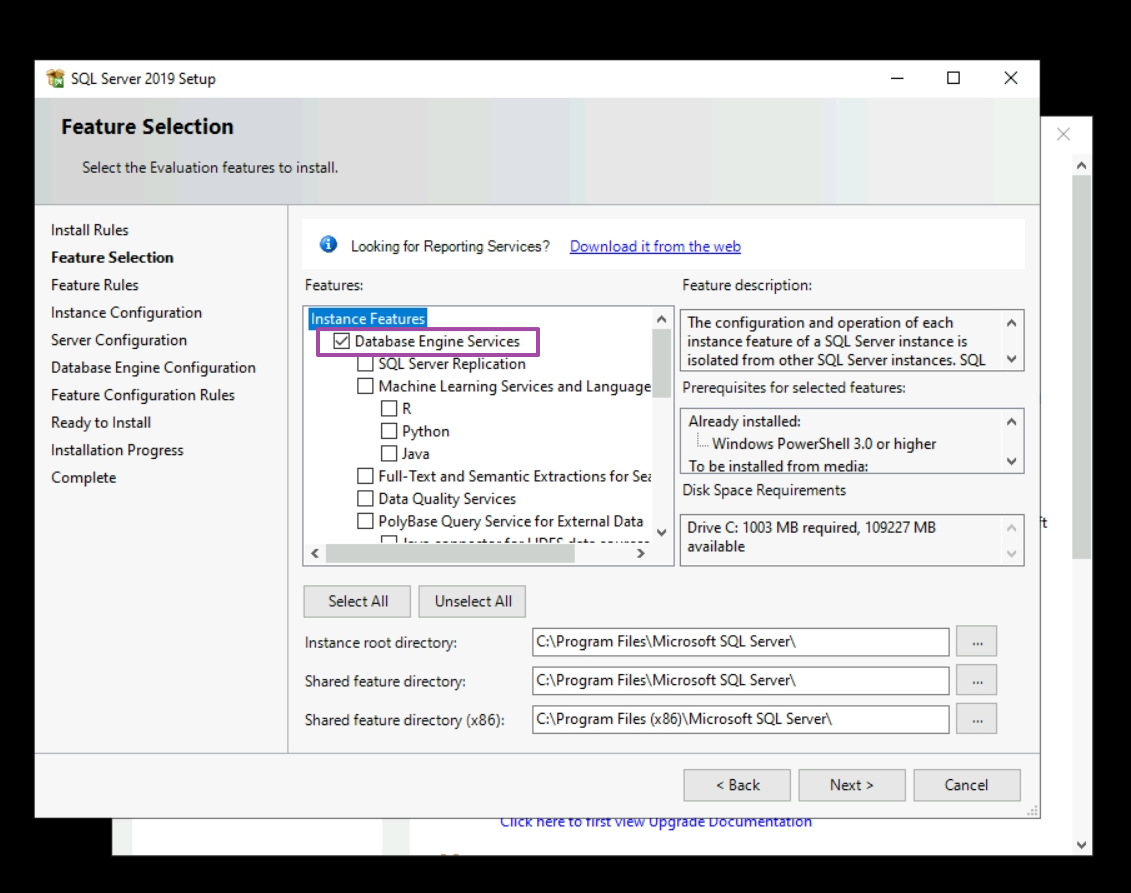Image resolution: width=1131 pixels, height=893 pixels.
Task: Click "Drive C: 1003 MB required" text
Action: (x=773, y=527)
